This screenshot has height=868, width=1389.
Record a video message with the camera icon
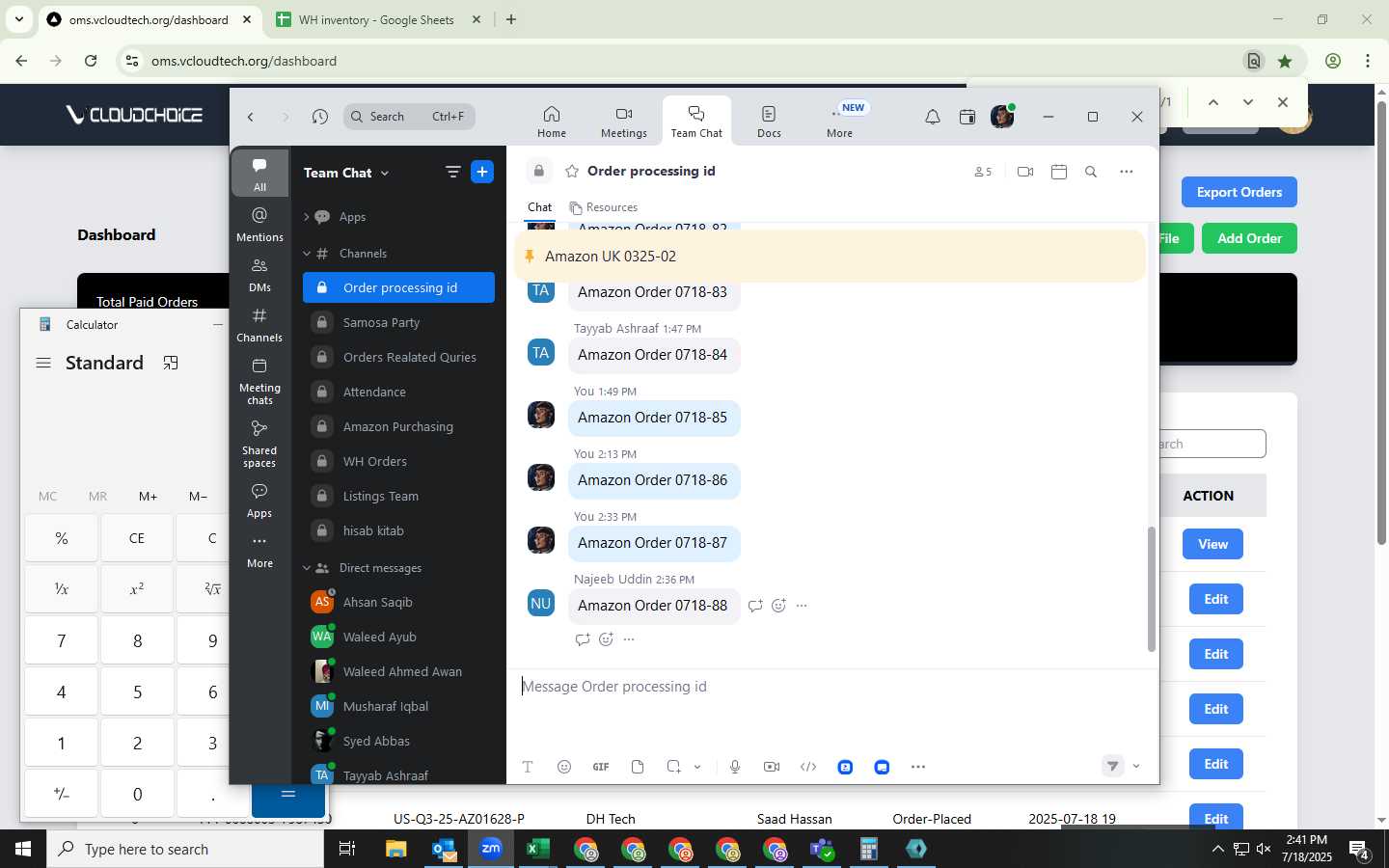(772, 767)
